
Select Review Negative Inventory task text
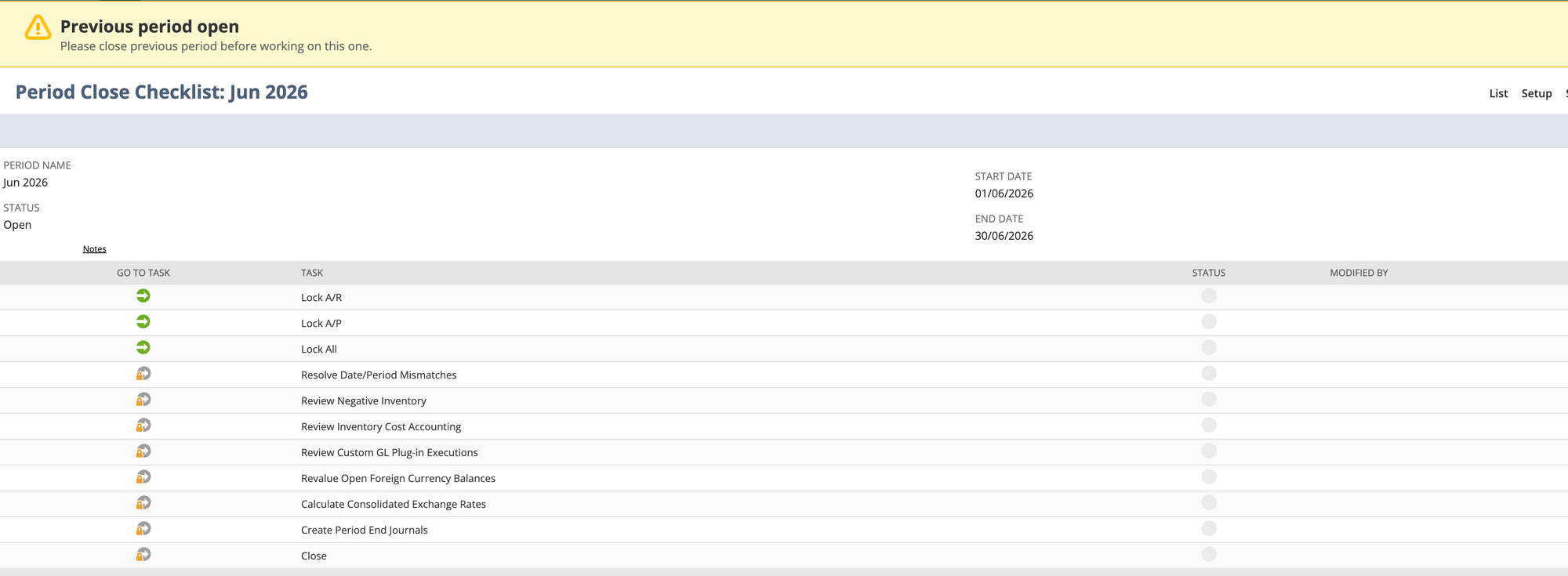pyautogui.click(x=364, y=401)
